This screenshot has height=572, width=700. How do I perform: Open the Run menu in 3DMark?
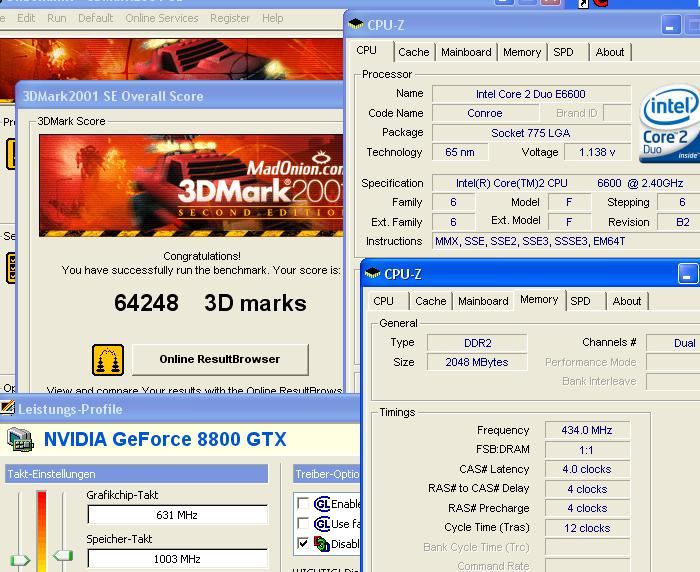pos(57,18)
